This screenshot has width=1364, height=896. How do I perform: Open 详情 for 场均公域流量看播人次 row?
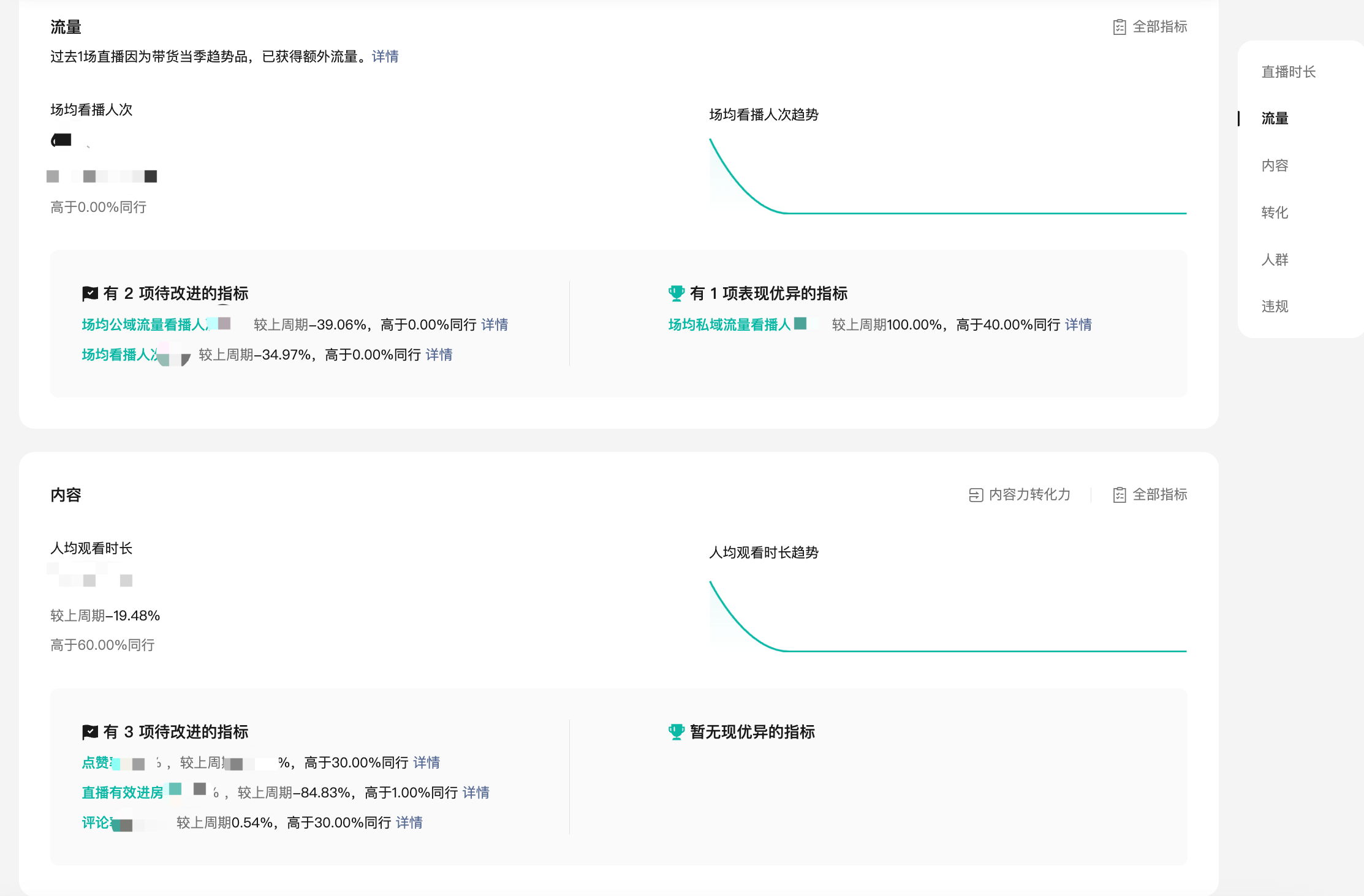[494, 325]
